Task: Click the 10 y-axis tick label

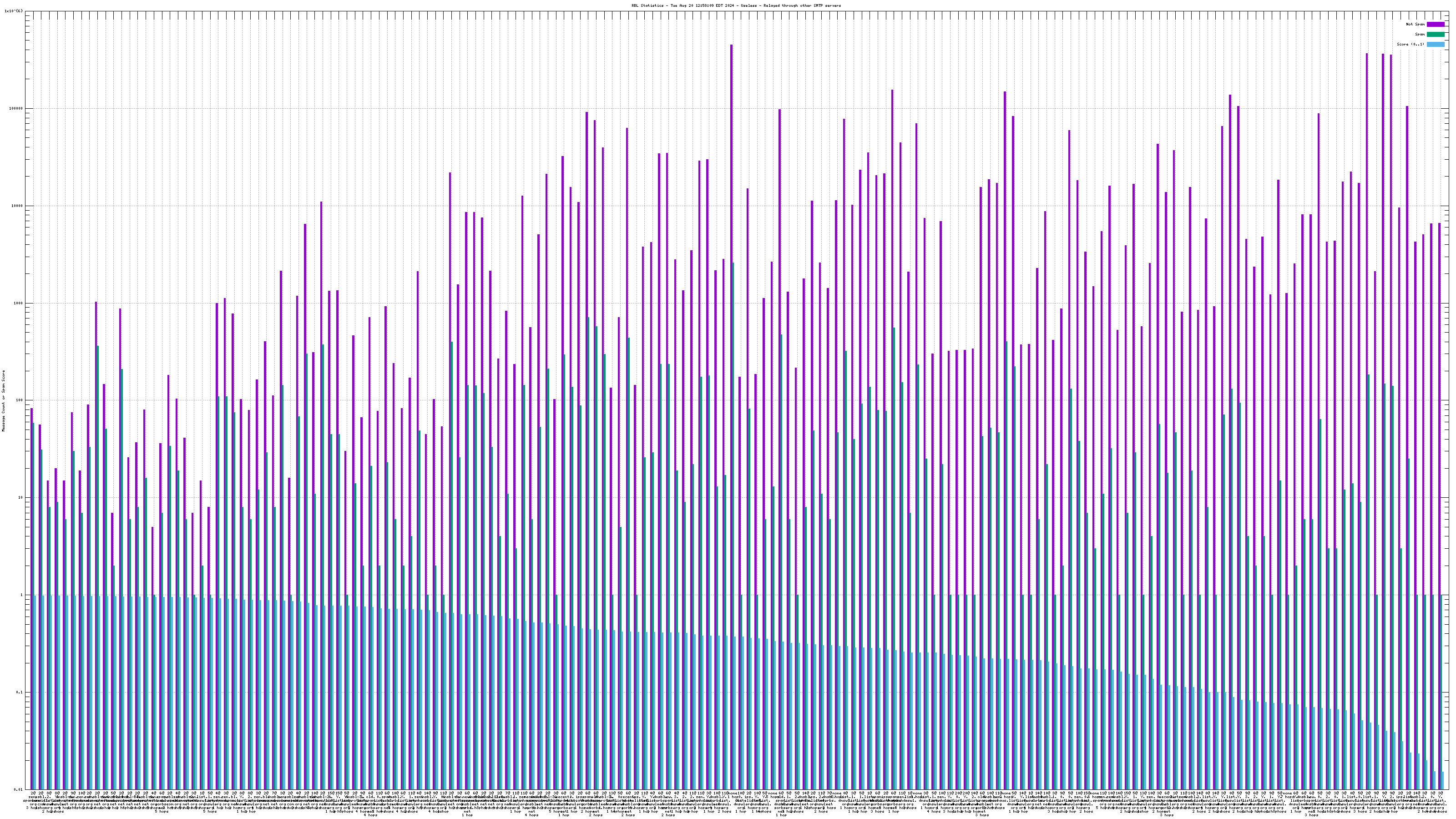Action: pyautogui.click(x=20, y=497)
